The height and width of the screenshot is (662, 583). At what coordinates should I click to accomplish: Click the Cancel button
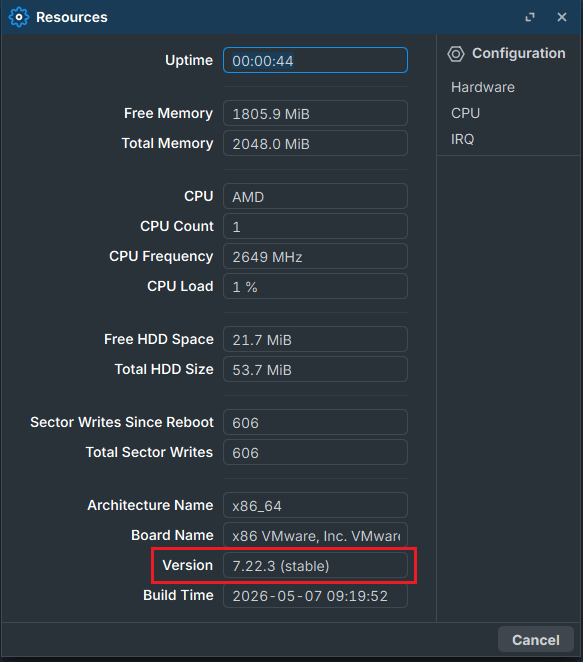click(x=536, y=640)
